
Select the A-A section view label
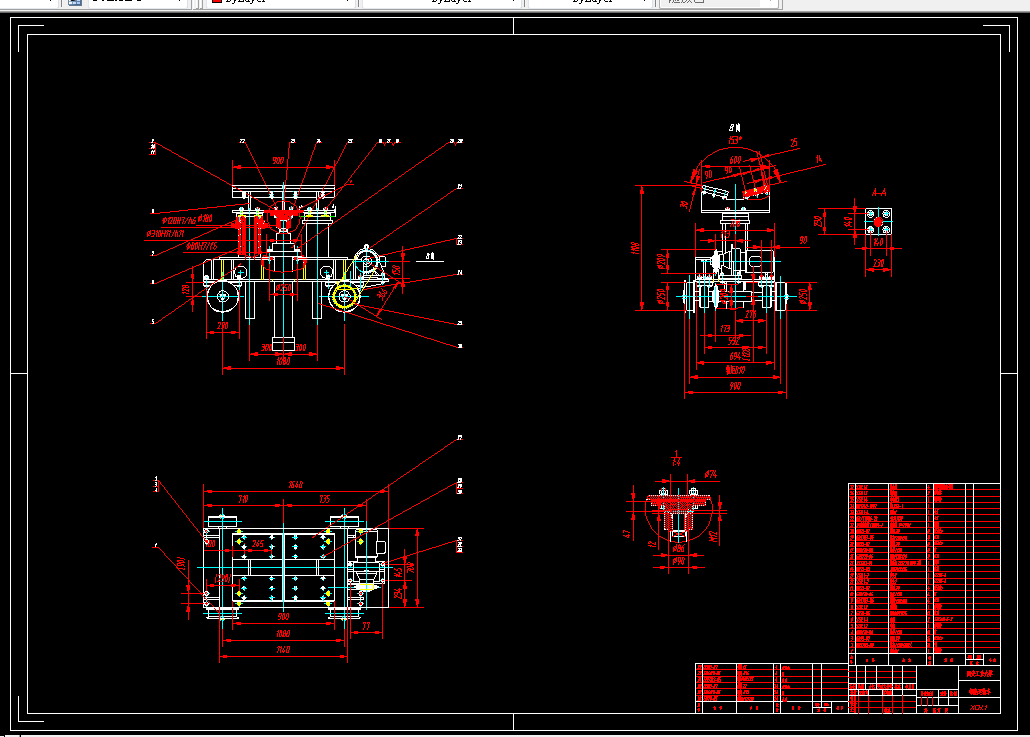(x=879, y=192)
